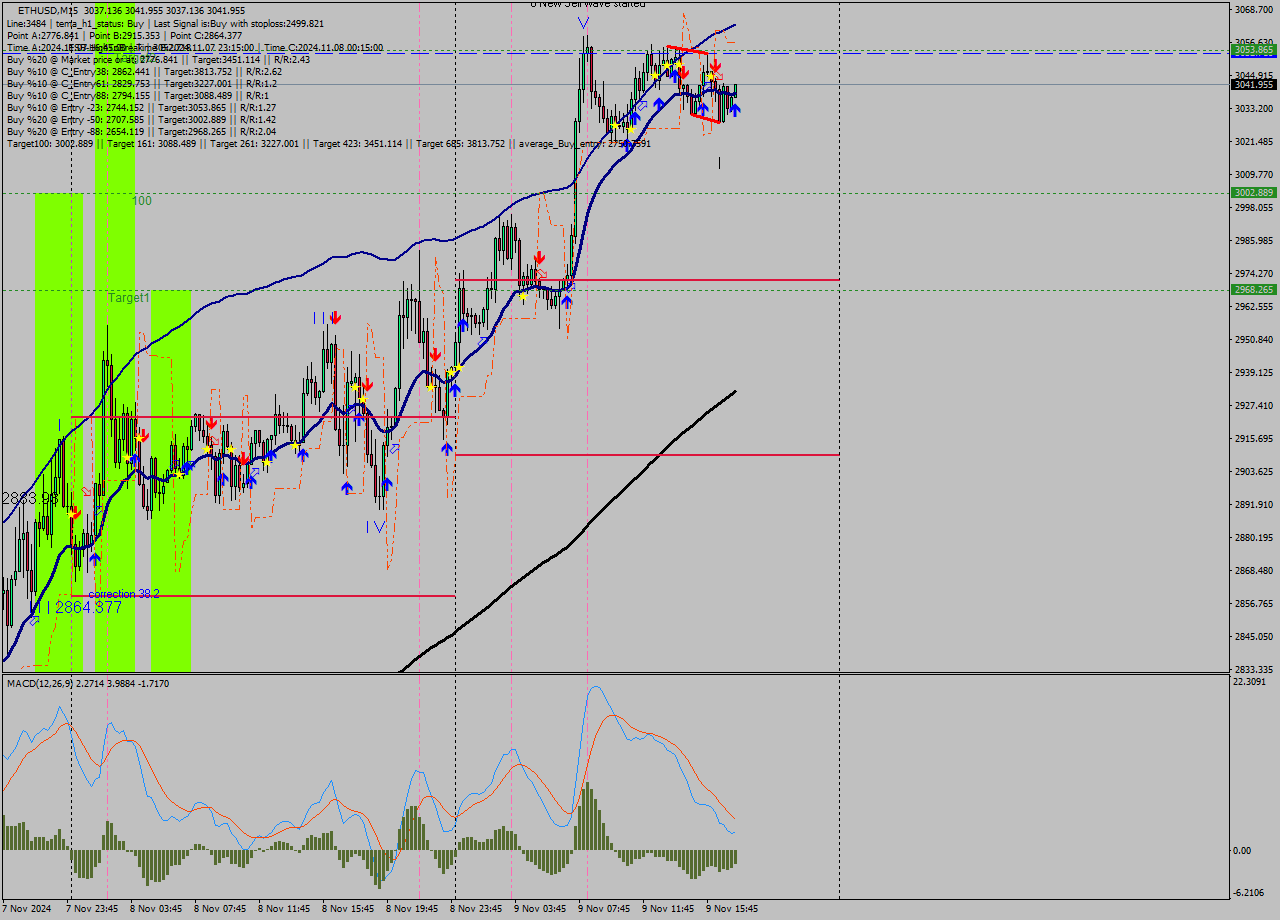
Task: Click the '8 Nov 15:45' time label
Action: 348,909
